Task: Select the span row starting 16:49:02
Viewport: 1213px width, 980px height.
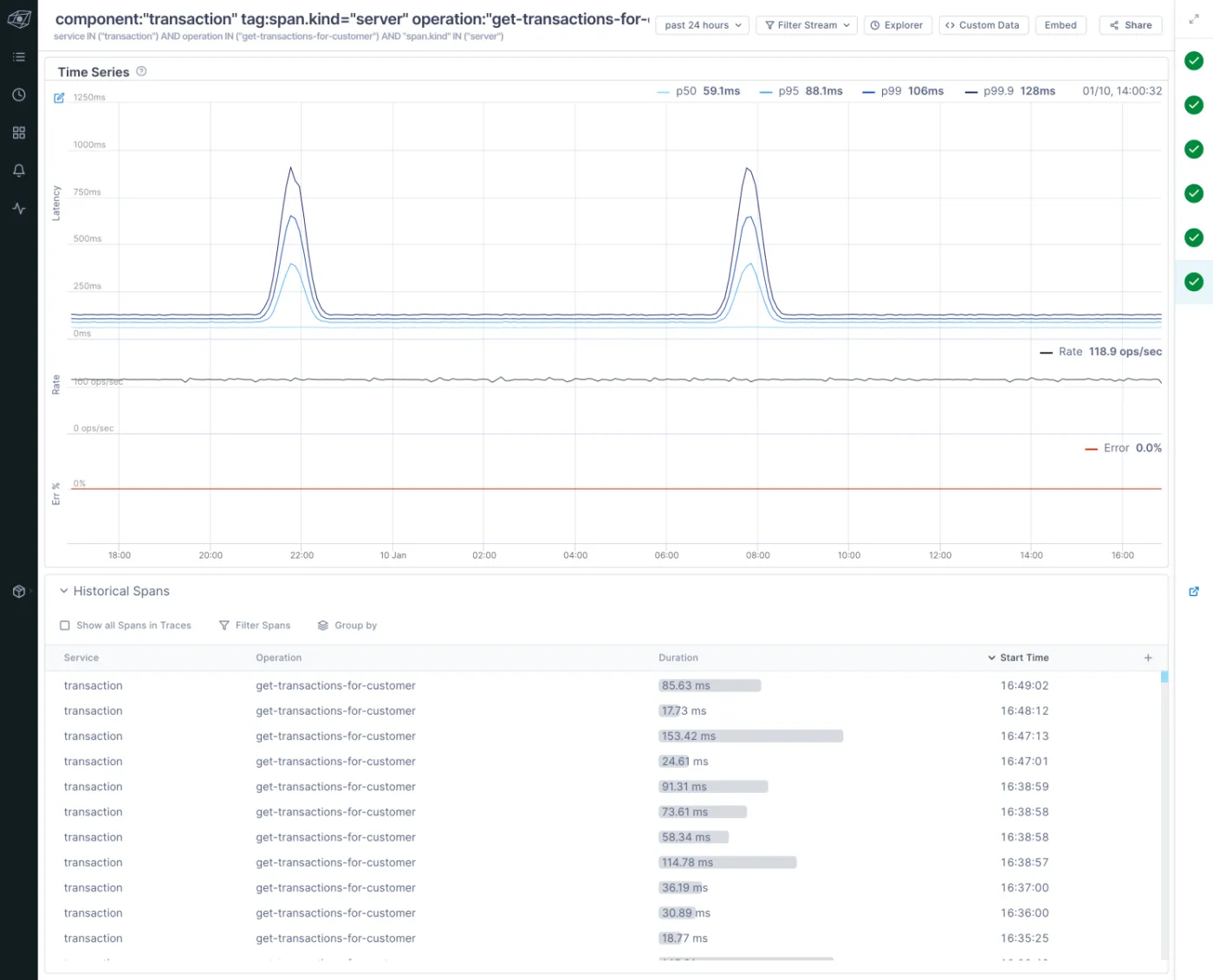Action: [603, 685]
